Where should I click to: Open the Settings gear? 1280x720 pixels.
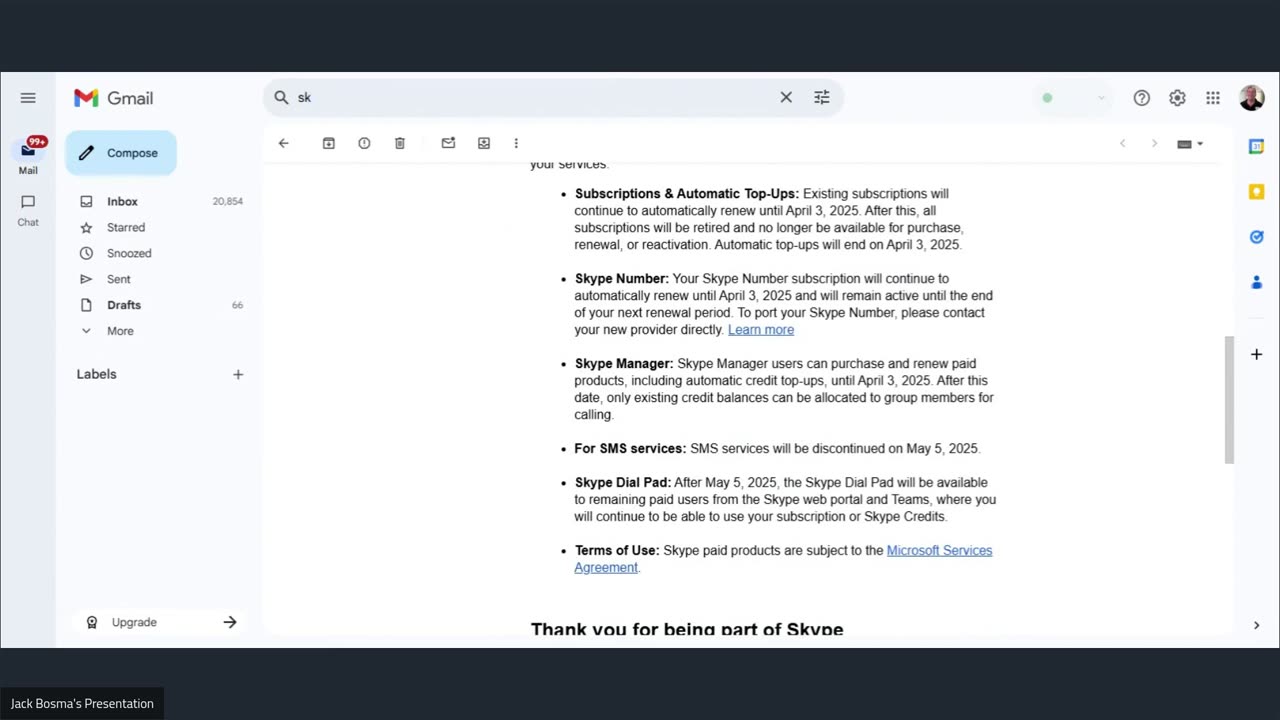tap(1177, 98)
